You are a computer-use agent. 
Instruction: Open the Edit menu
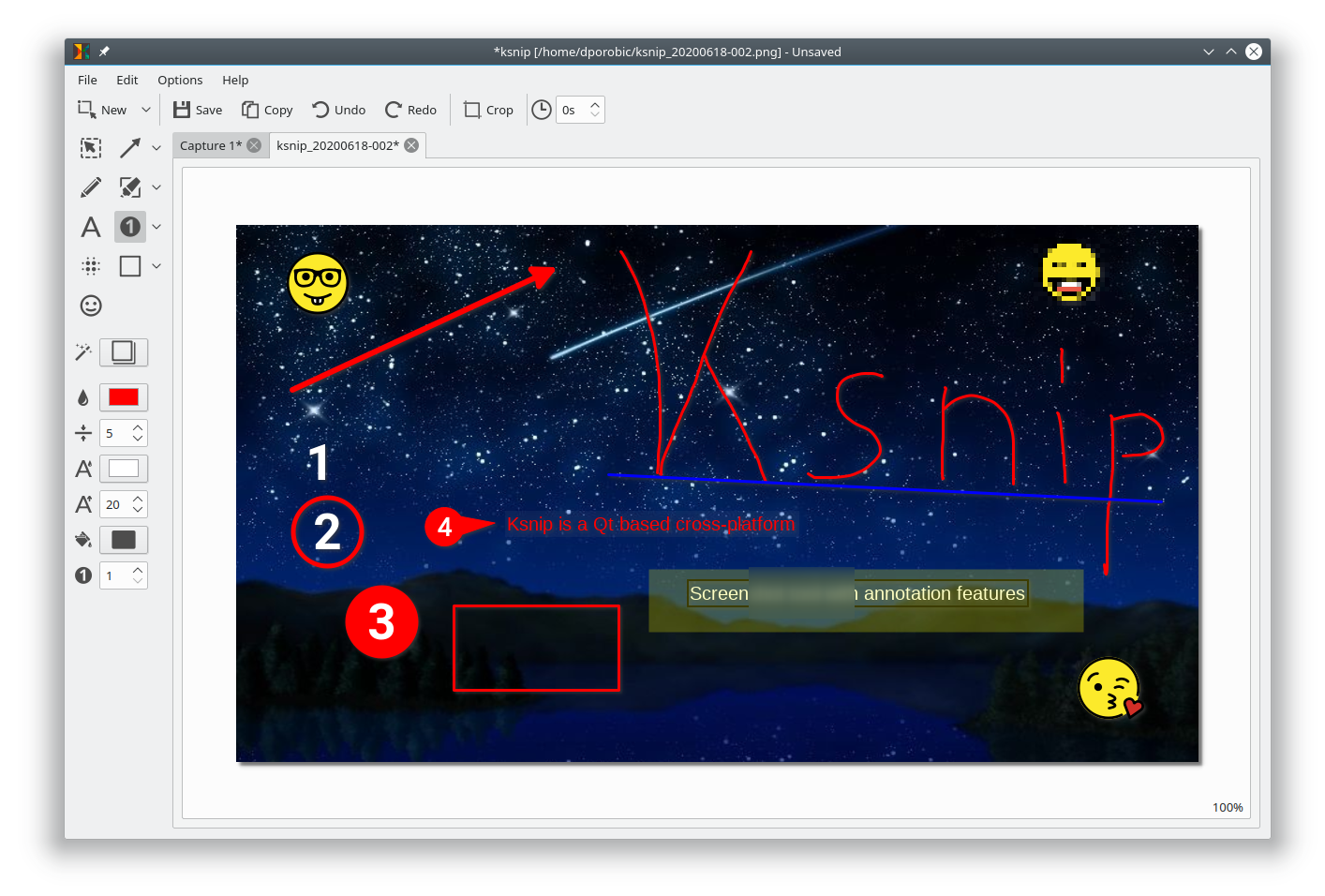coord(127,80)
